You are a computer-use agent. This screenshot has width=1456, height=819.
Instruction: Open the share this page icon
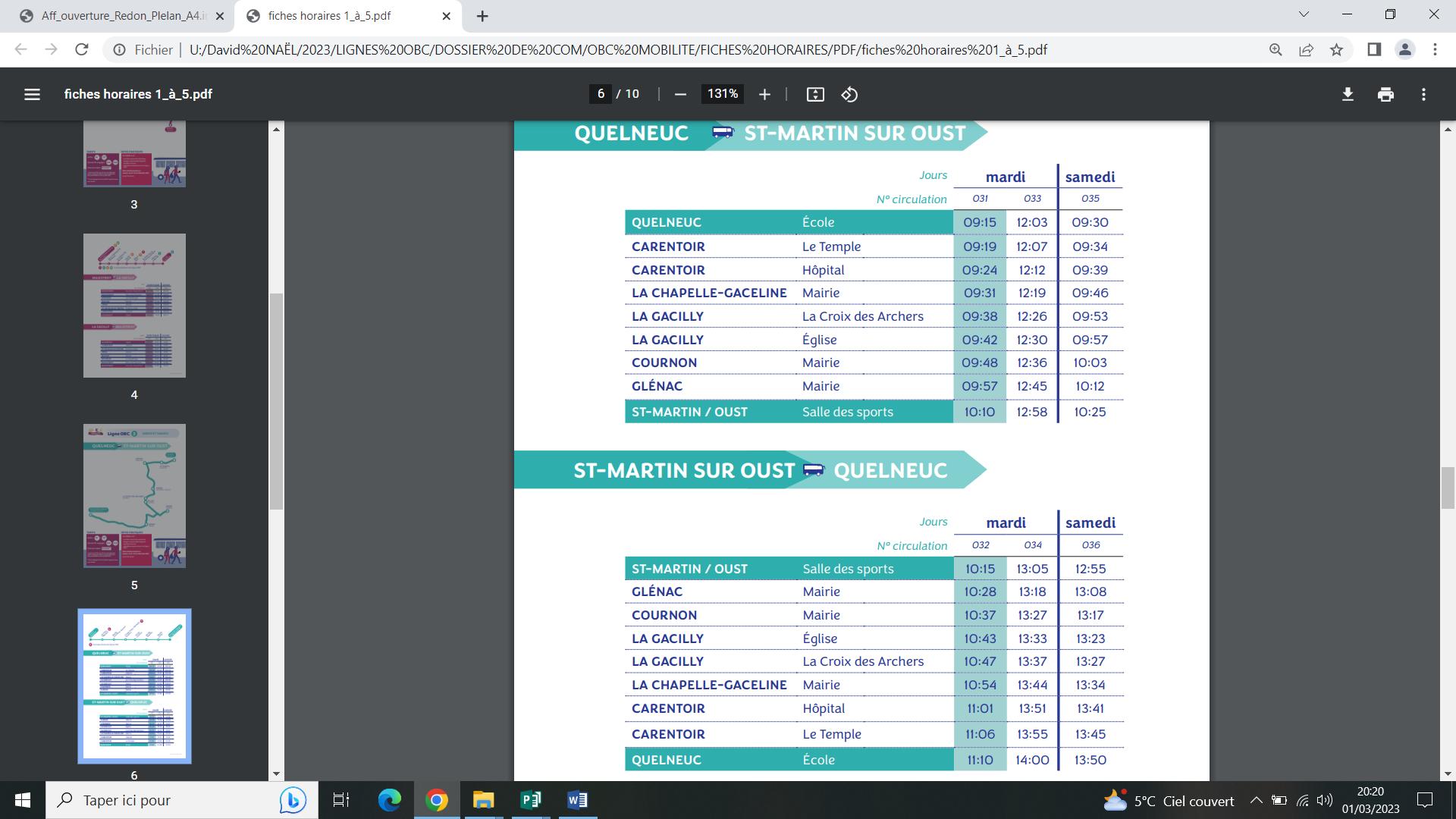[1306, 50]
